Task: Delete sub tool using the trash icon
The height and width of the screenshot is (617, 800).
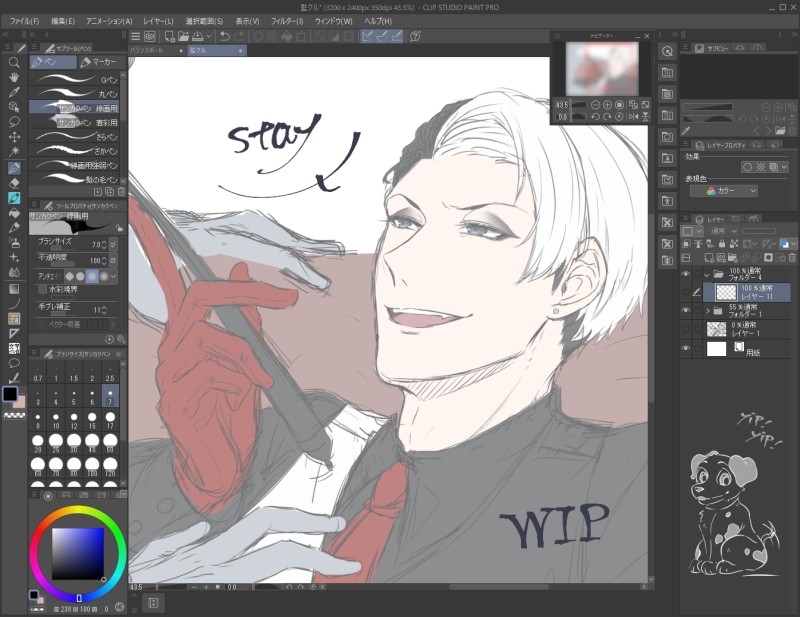Action: 121,191
